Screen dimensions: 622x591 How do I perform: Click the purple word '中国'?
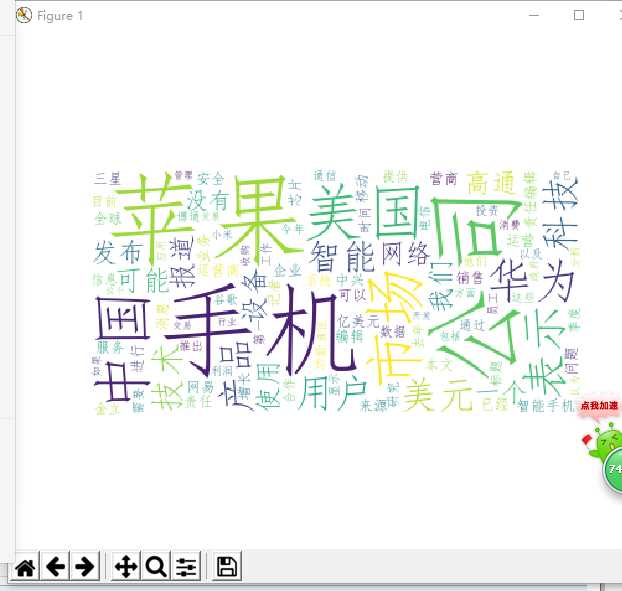click(x=122, y=348)
